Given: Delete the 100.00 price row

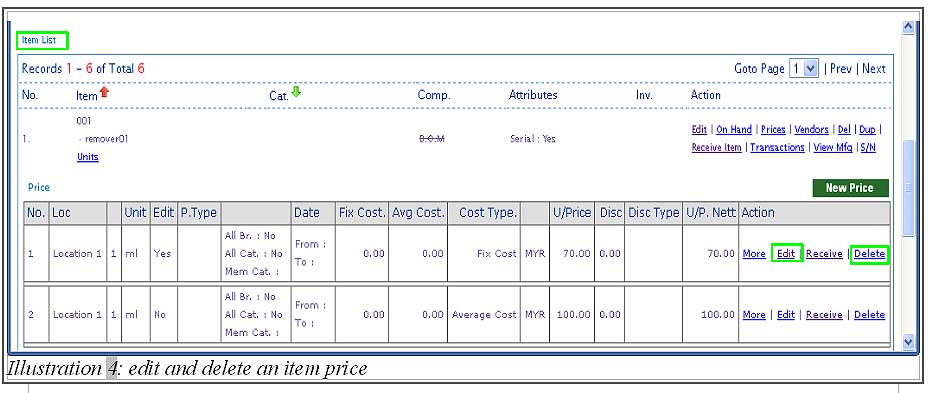Looking at the screenshot, I should click(870, 315).
